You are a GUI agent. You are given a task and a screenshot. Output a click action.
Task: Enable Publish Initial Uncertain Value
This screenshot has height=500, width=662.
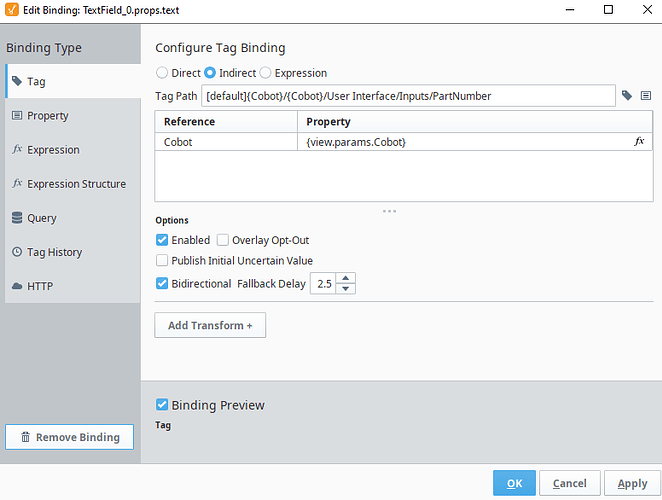point(162,261)
